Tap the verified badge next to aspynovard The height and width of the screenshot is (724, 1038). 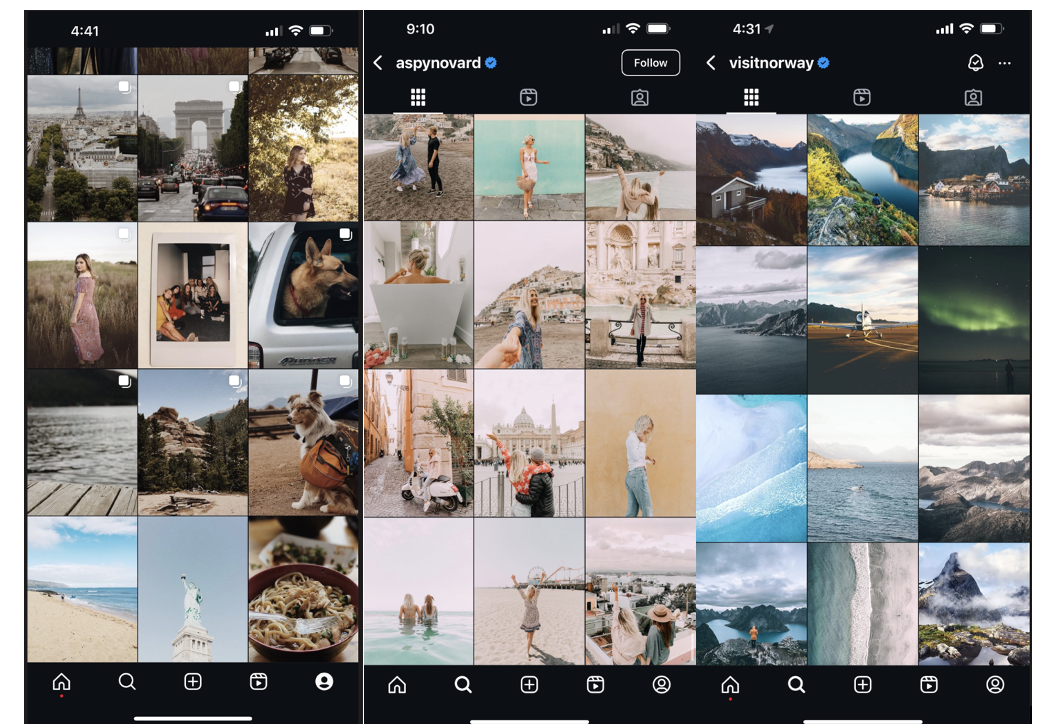491,63
